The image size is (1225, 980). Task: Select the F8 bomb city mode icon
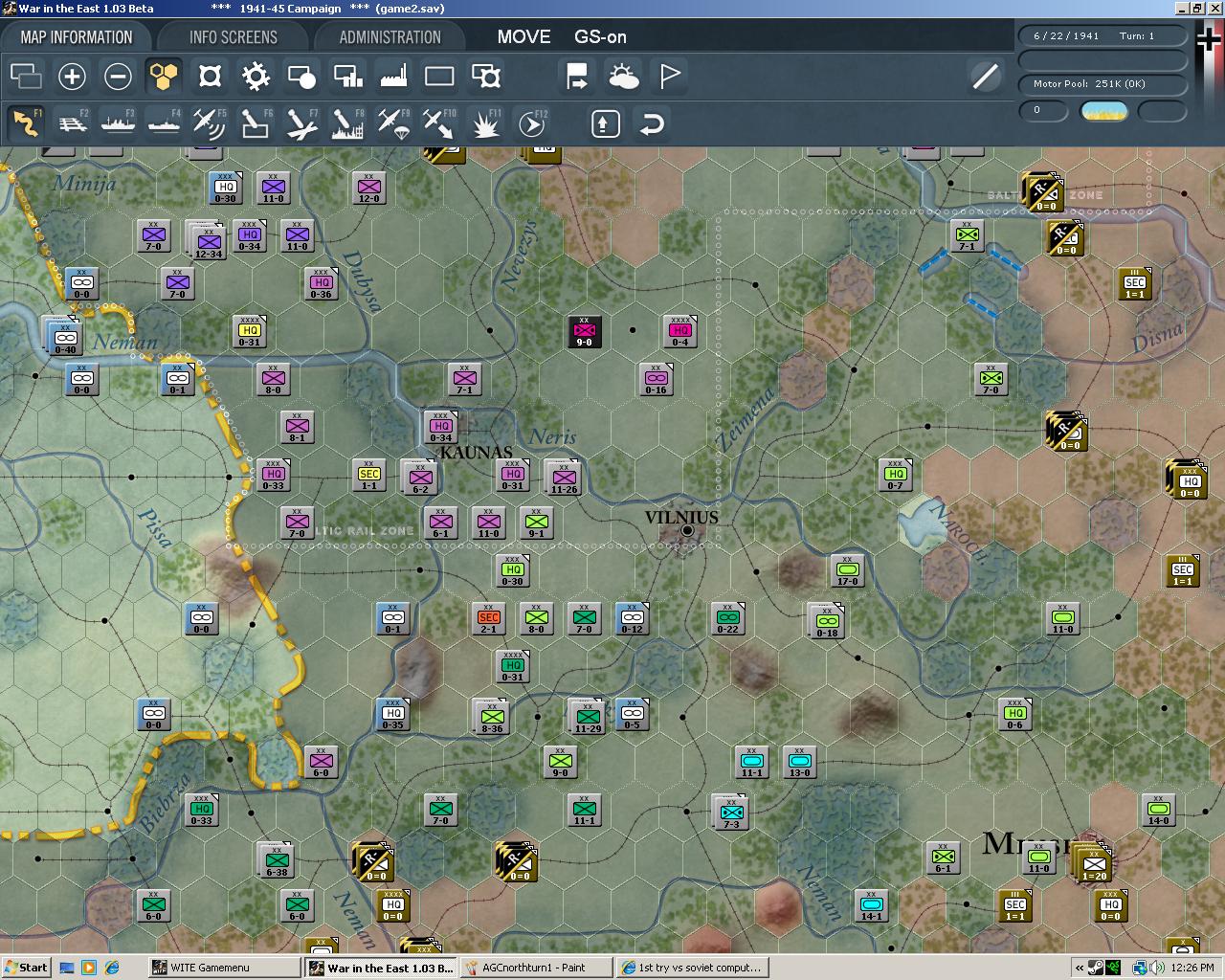pos(347,122)
